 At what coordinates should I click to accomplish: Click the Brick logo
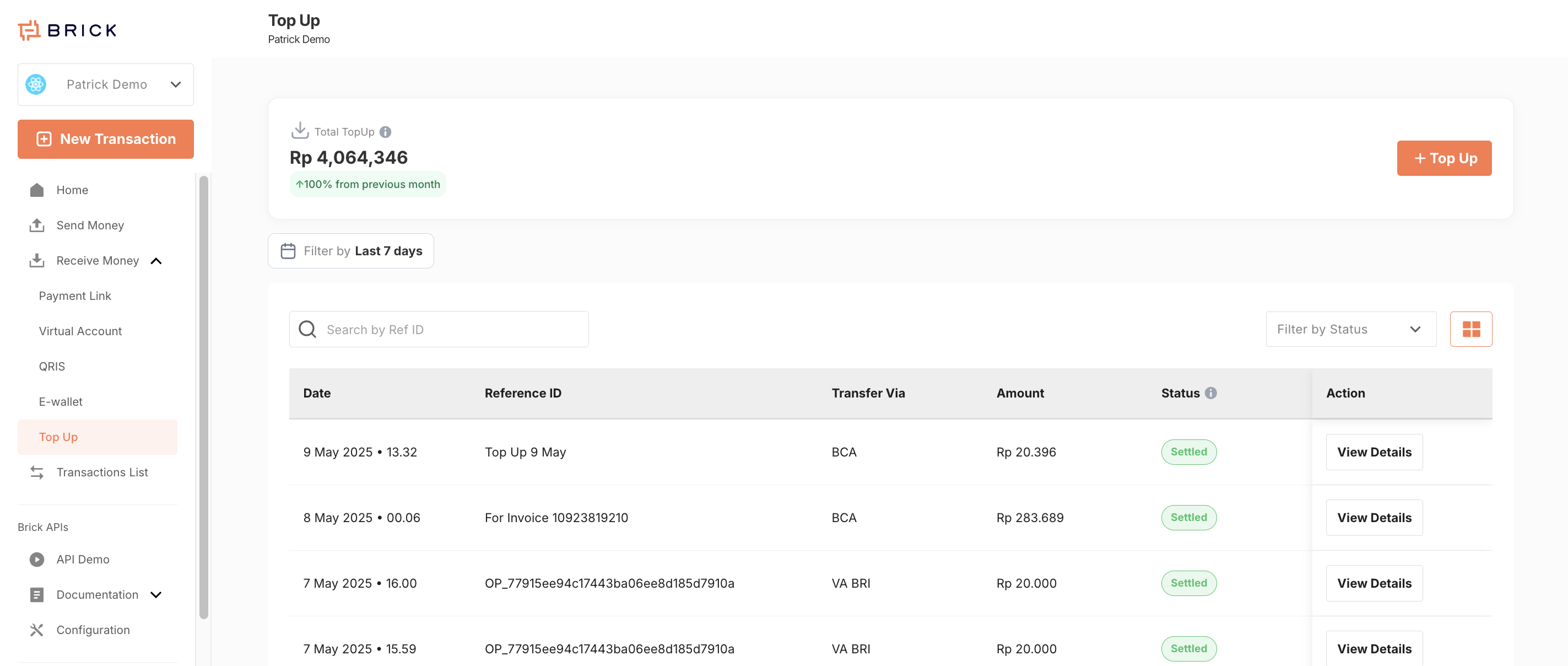[67, 30]
